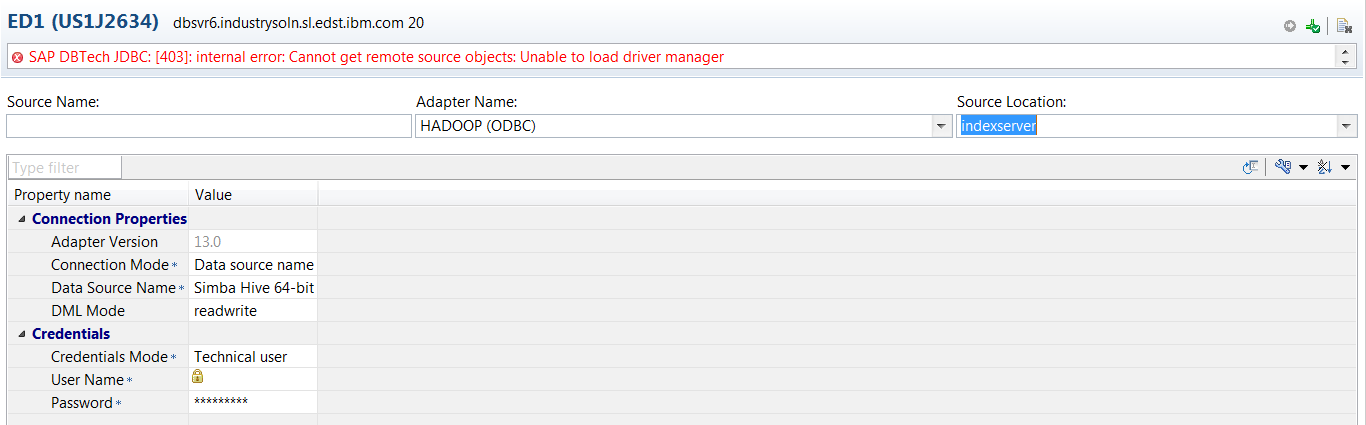Open the Source Location dropdown arrow
The height and width of the screenshot is (425, 1366).
point(1347,126)
